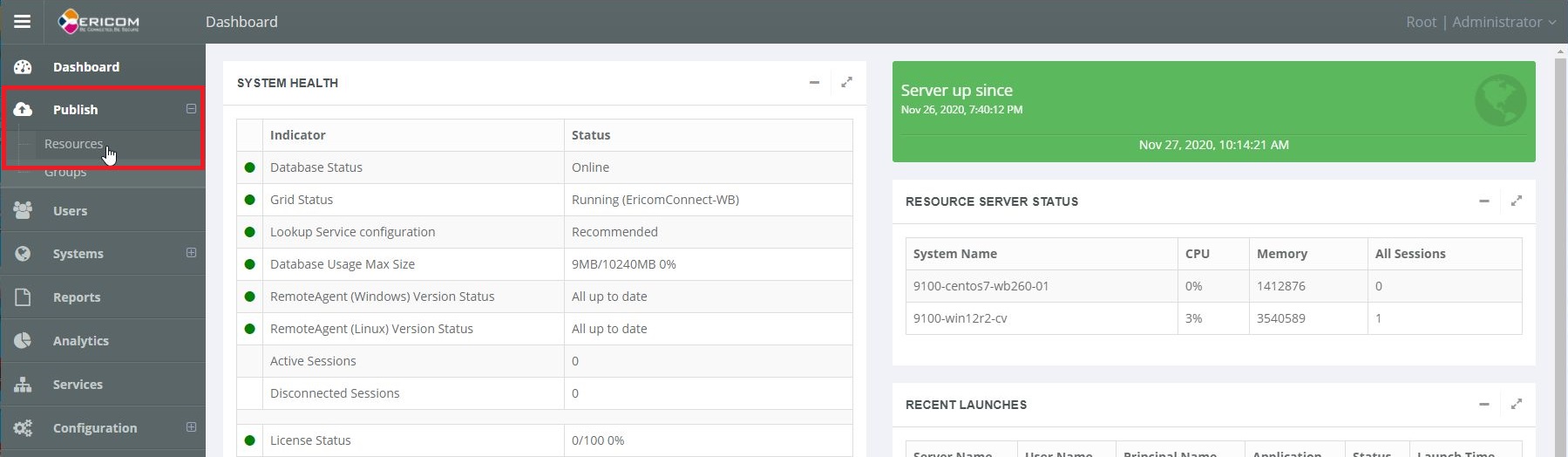Click the Dashboard gauge icon

point(24,67)
